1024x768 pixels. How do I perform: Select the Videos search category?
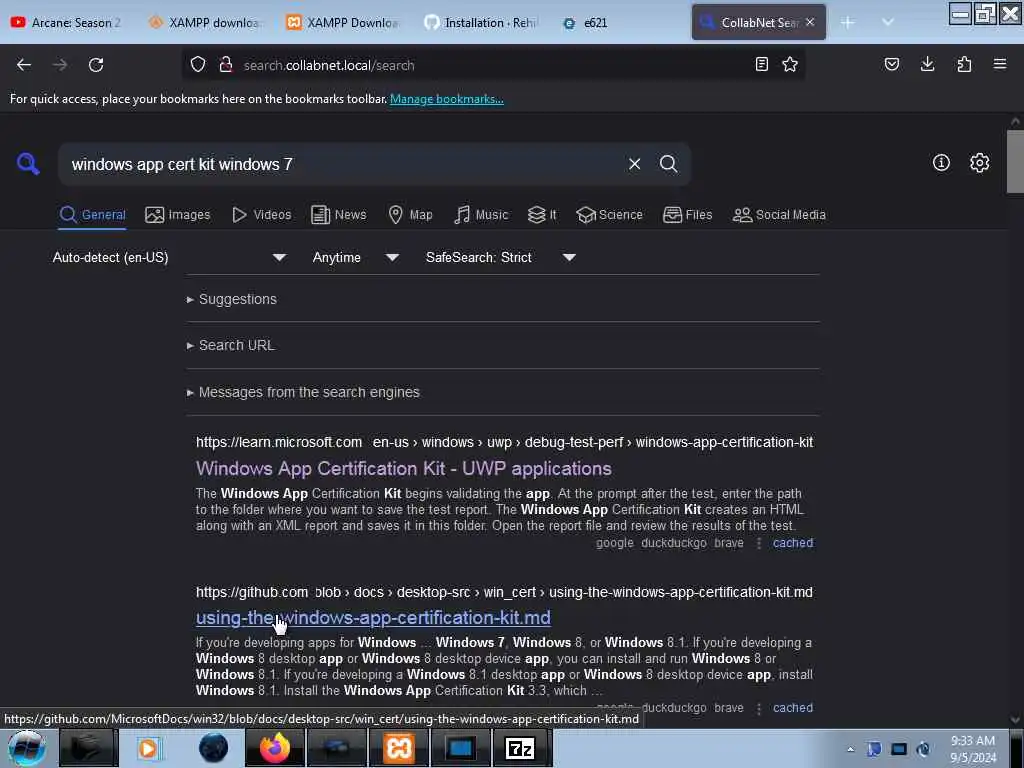[262, 215]
